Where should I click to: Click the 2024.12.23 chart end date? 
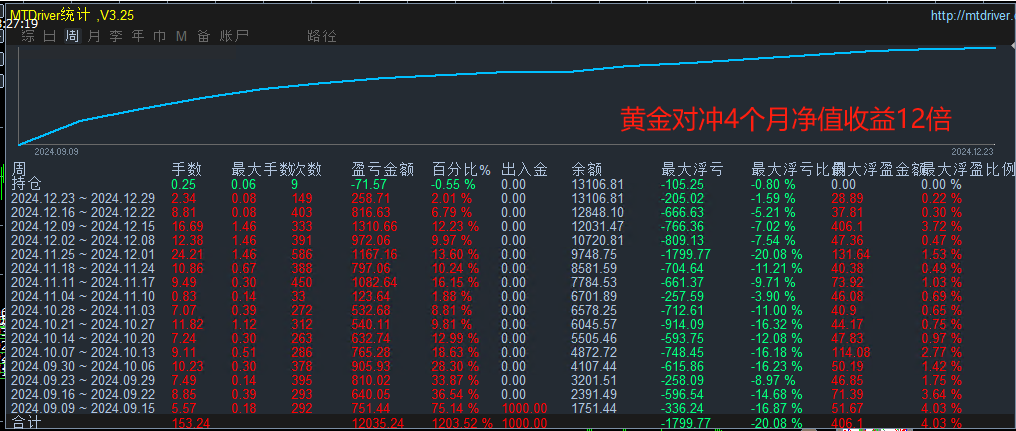click(971, 151)
